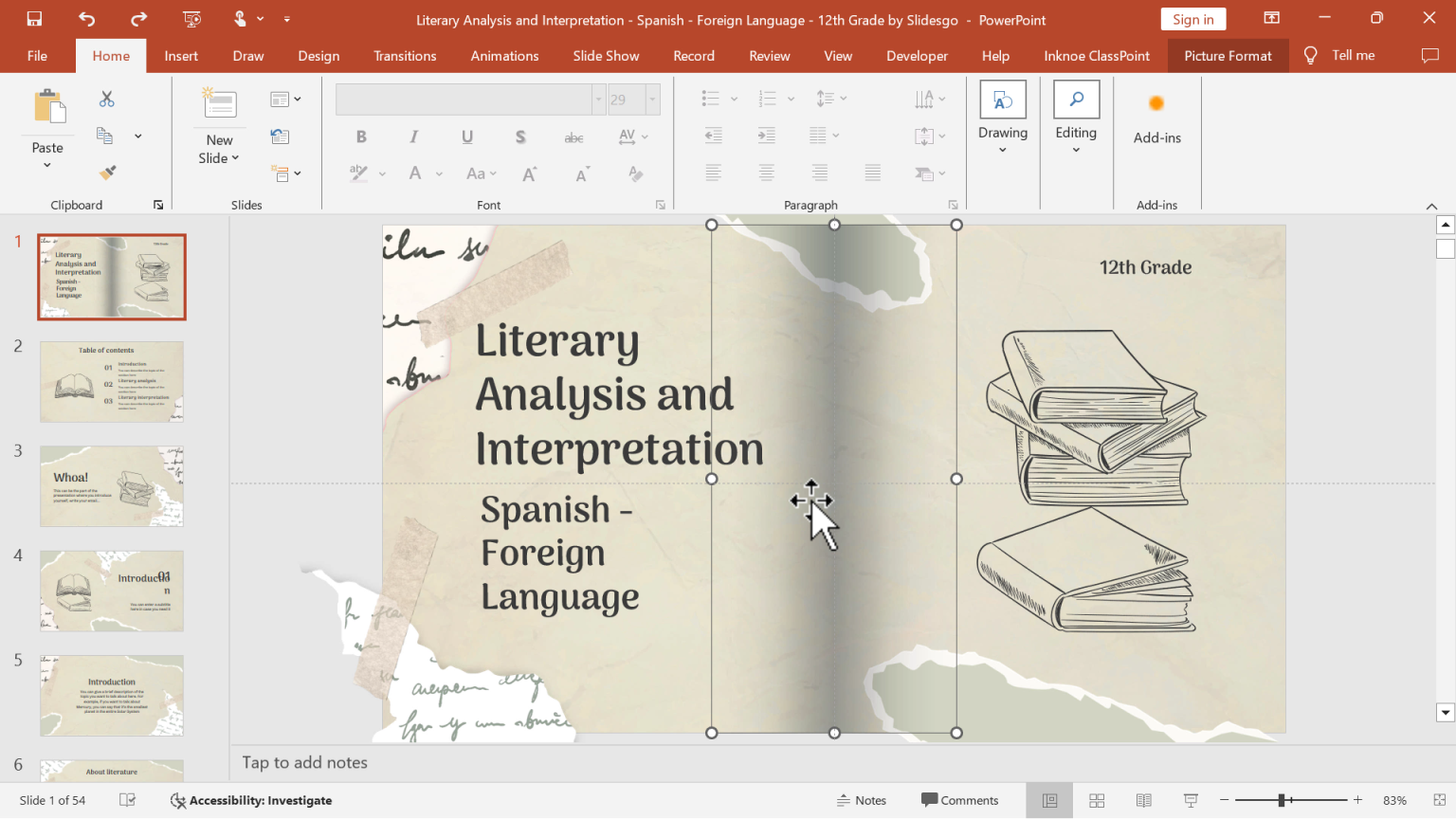Switch to Reading View
The image size is (1456, 819).
coord(1143,800)
